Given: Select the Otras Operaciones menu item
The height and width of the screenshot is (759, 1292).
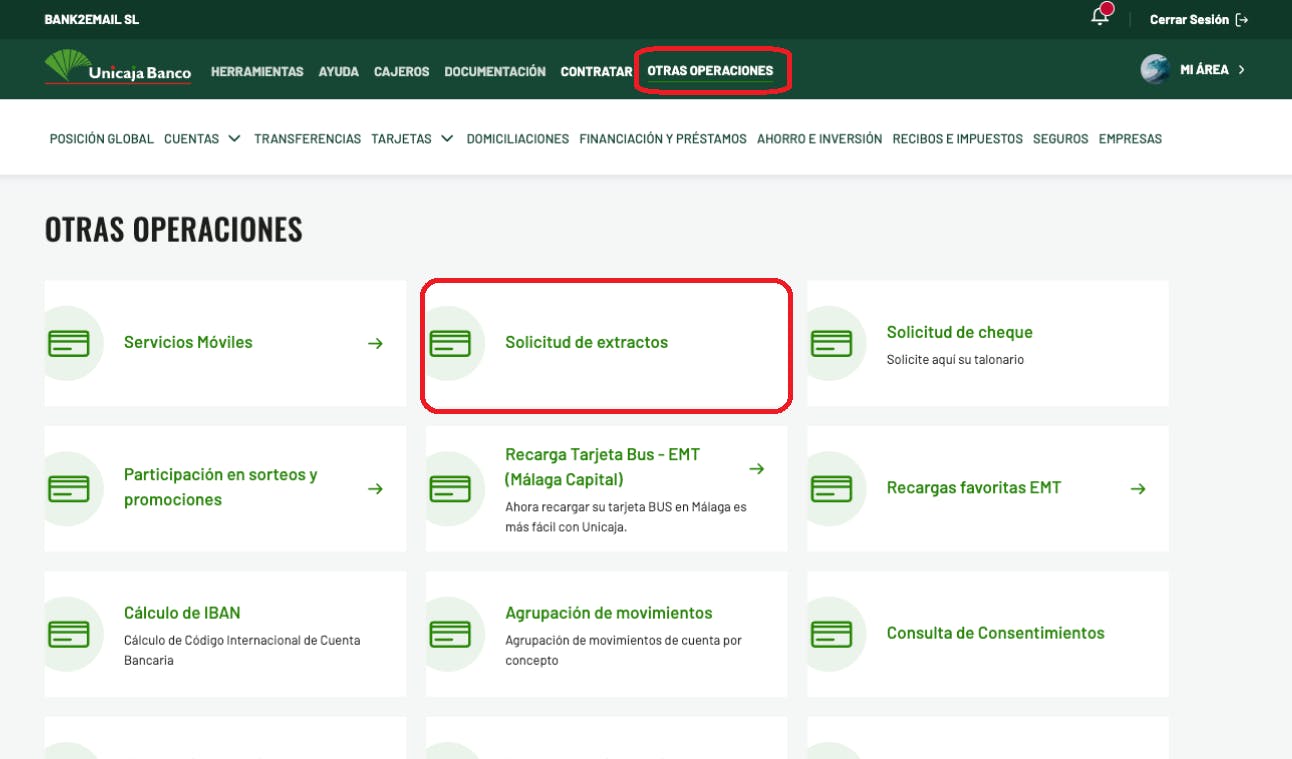Looking at the screenshot, I should (x=710, y=71).
